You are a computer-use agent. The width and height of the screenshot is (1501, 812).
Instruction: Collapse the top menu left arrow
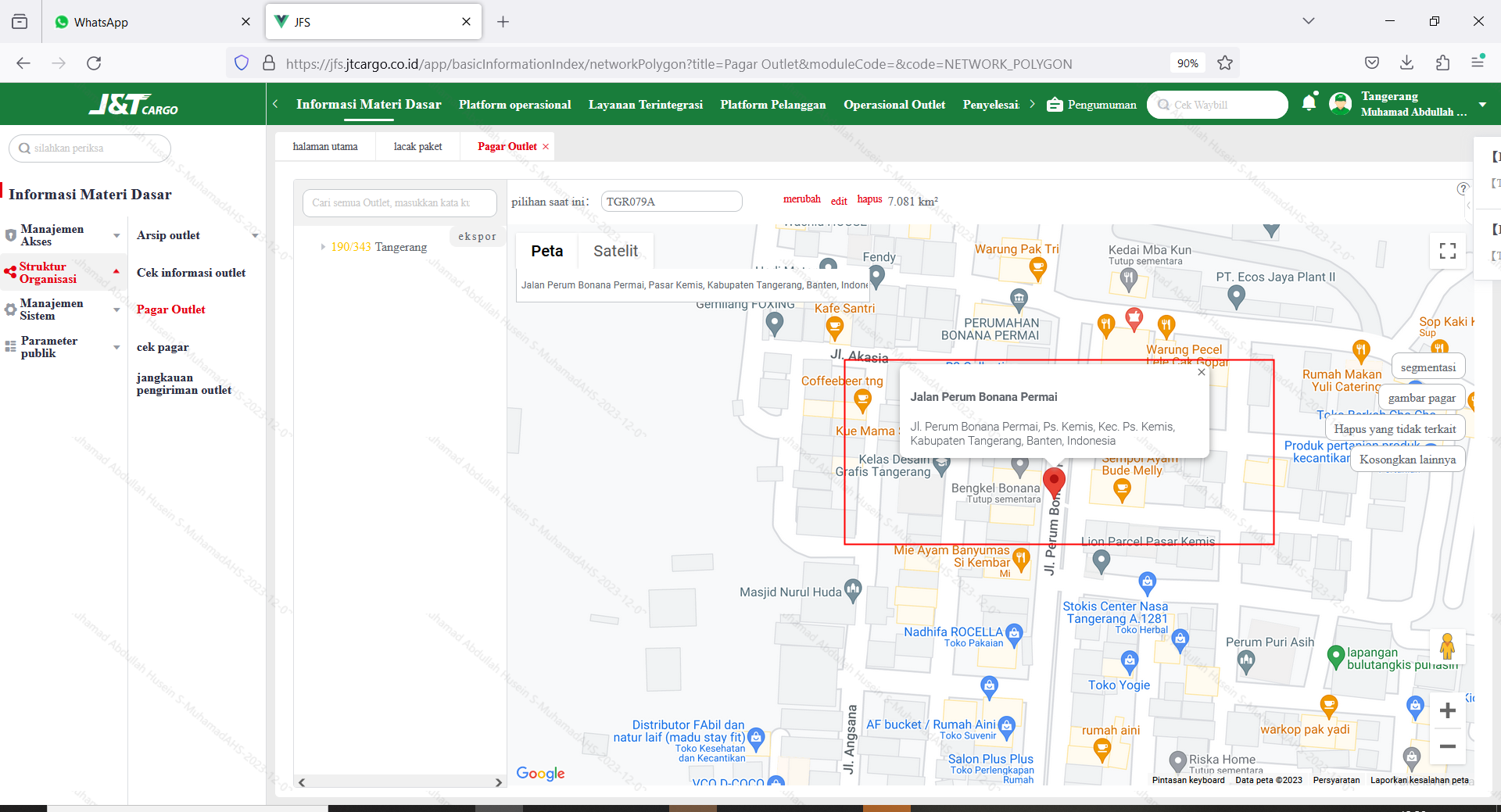[x=275, y=104]
